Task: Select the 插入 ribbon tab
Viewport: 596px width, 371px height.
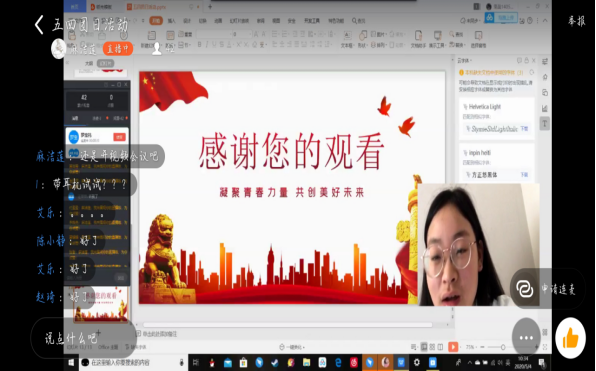Action: [172, 21]
